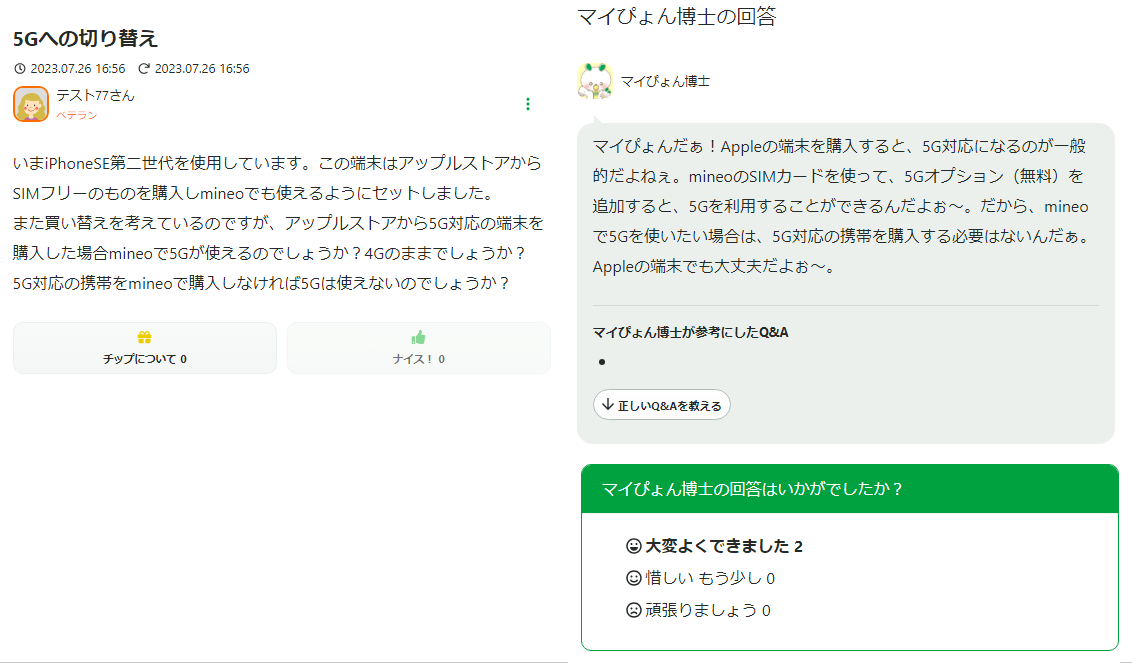Viewport: 1132px width, 663px height.
Task: Open the green three-dot post menu
Action: [528, 104]
